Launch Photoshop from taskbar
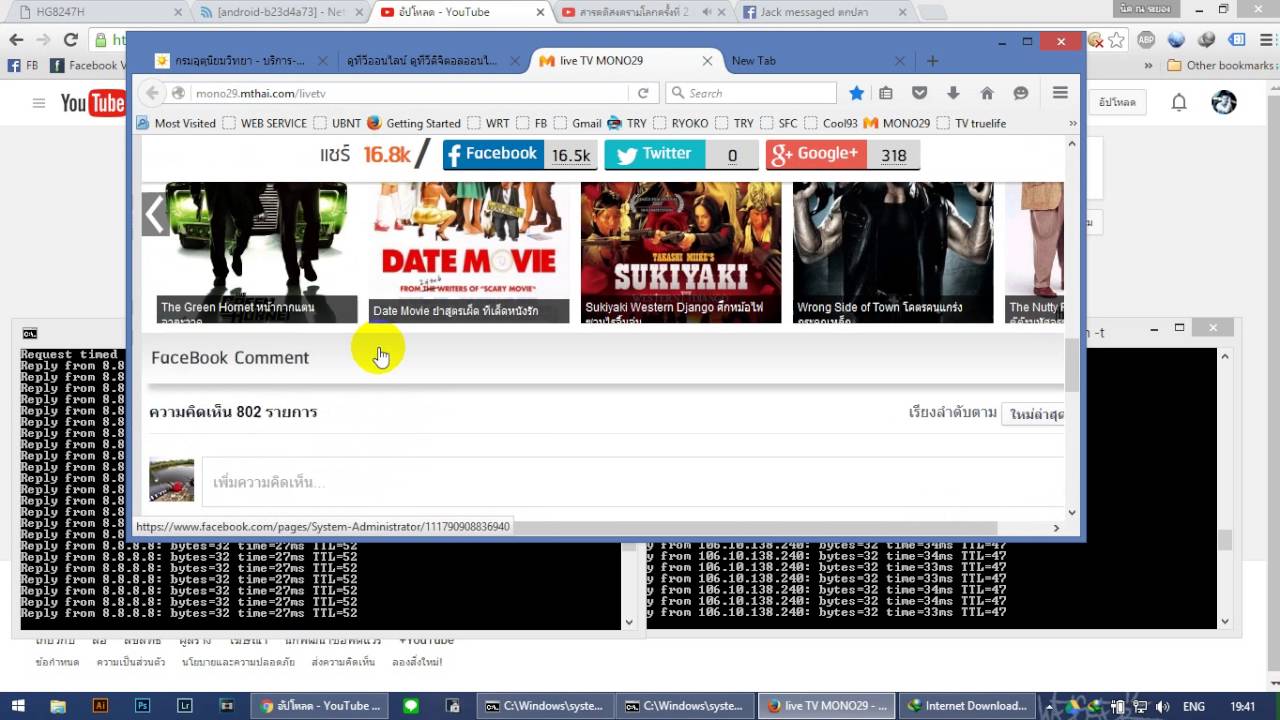The width and height of the screenshot is (1280, 720). coord(143,706)
